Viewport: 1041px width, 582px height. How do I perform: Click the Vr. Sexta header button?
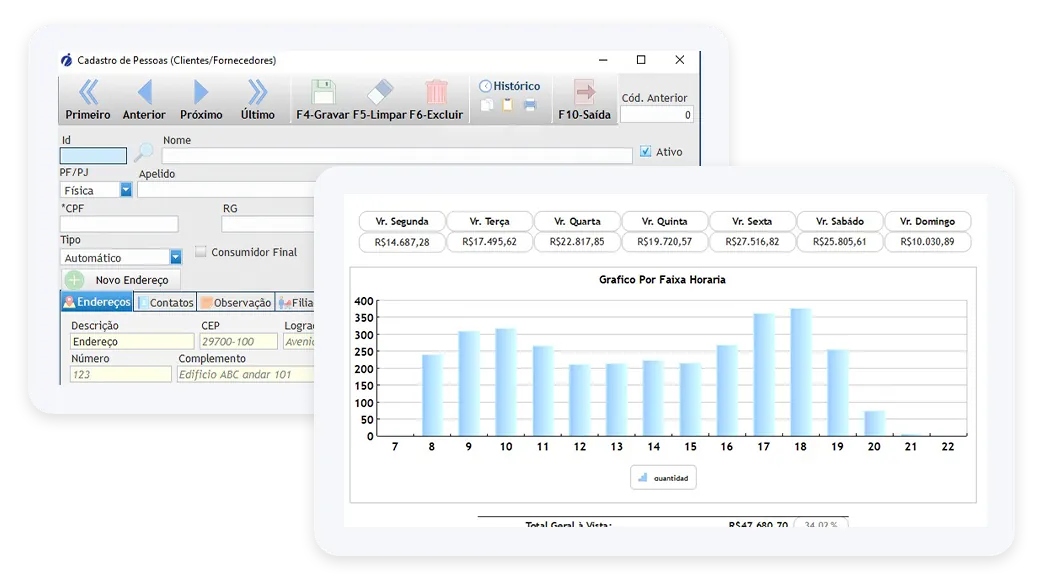(752, 221)
